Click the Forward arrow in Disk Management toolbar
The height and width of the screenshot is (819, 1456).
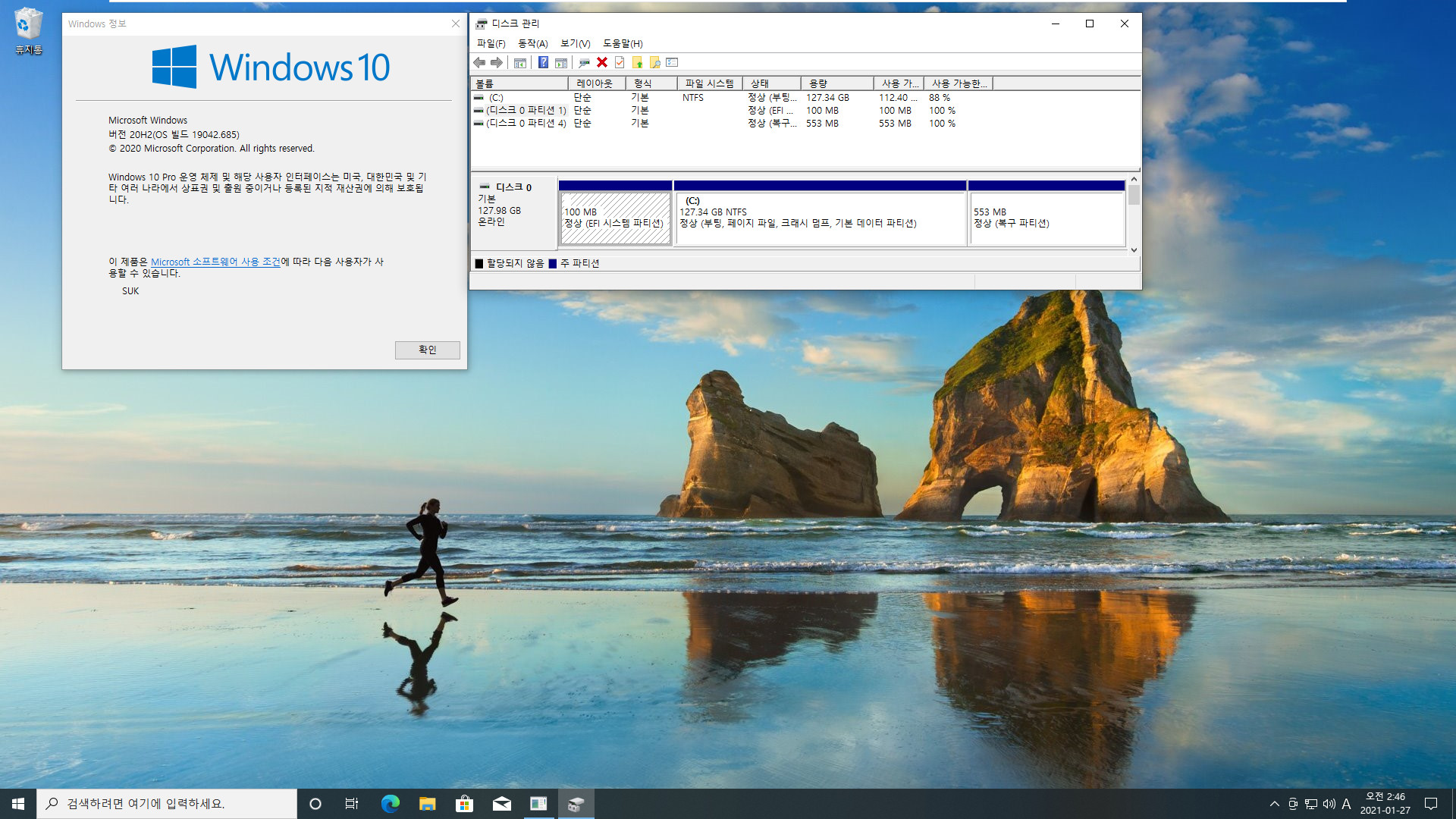tap(497, 63)
